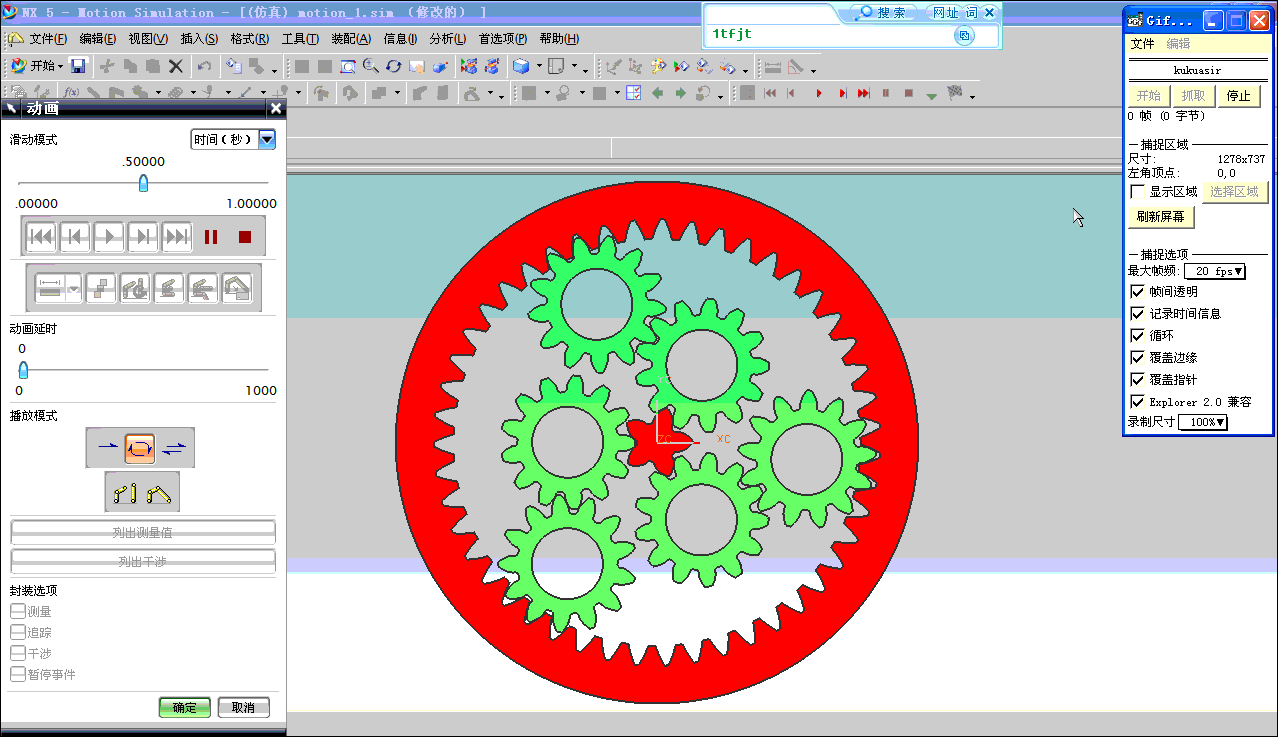Click the shaded cube rendering icon

coord(520,67)
